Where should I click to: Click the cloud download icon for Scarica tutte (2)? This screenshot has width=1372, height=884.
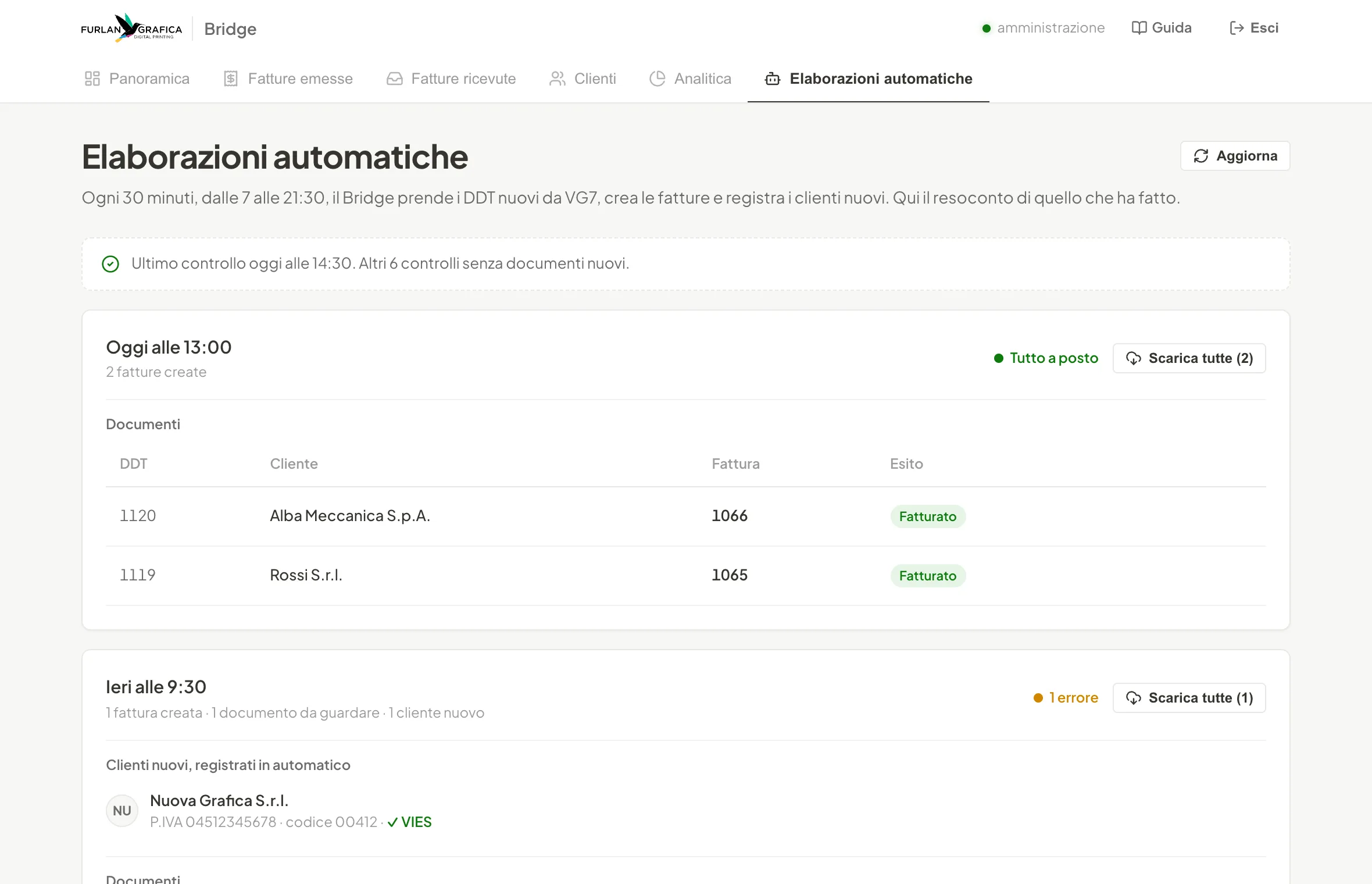click(x=1134, y=358)
